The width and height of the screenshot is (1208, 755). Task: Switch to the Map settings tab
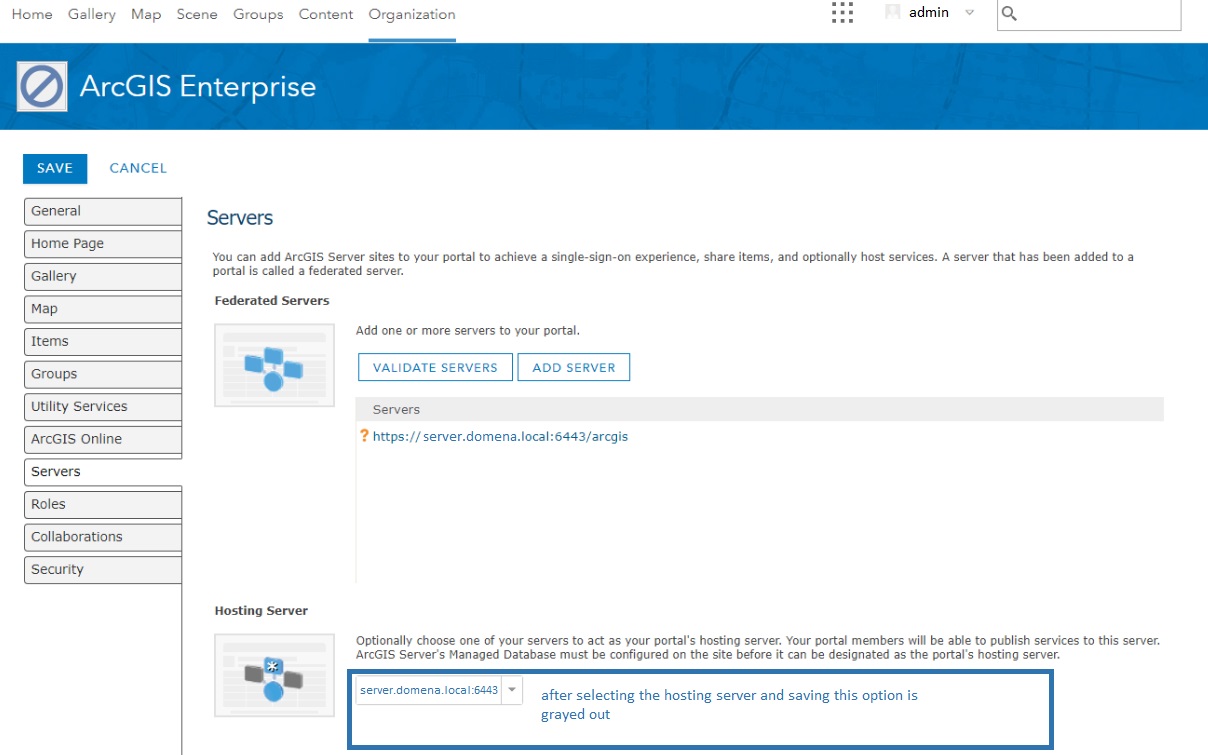click(103, 308)
